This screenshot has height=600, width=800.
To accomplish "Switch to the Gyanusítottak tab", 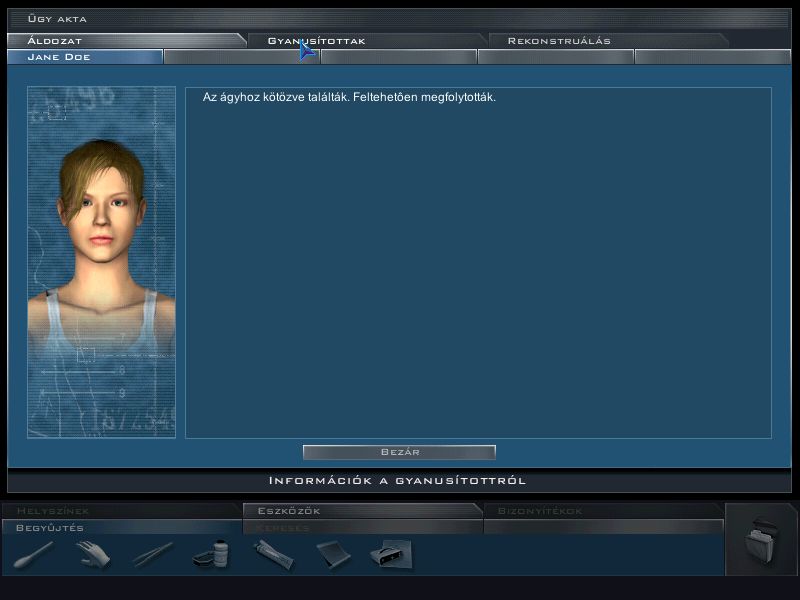I will click(x=316, y=41).
